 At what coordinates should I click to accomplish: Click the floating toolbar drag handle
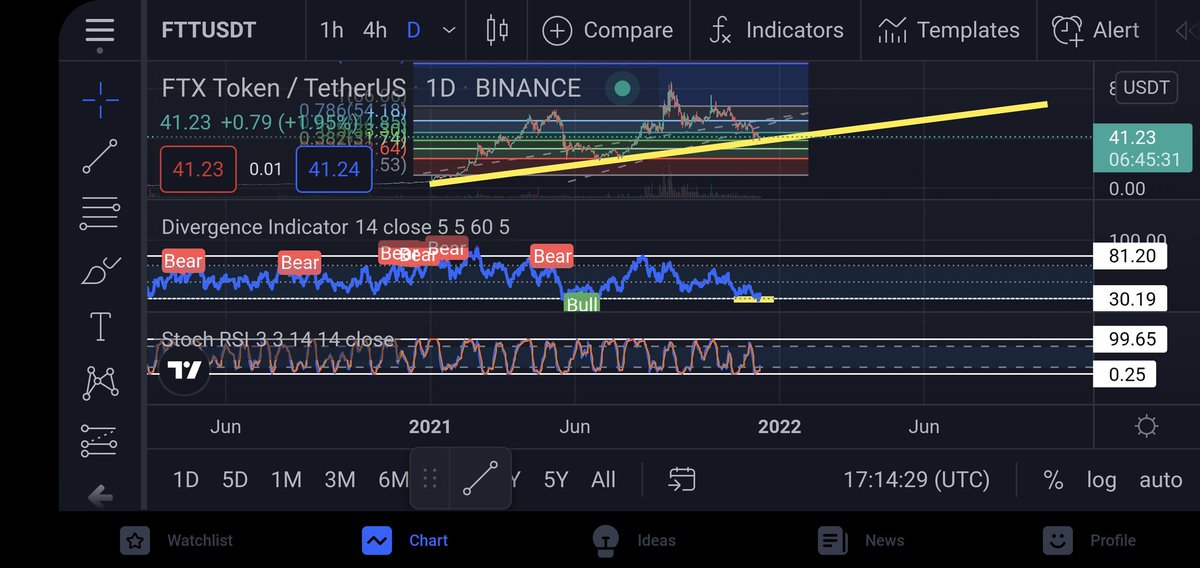[x=430, y=479]
